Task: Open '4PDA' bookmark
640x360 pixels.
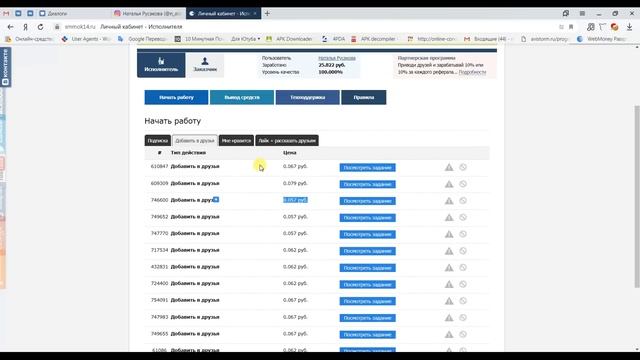Action: [334, 39]
